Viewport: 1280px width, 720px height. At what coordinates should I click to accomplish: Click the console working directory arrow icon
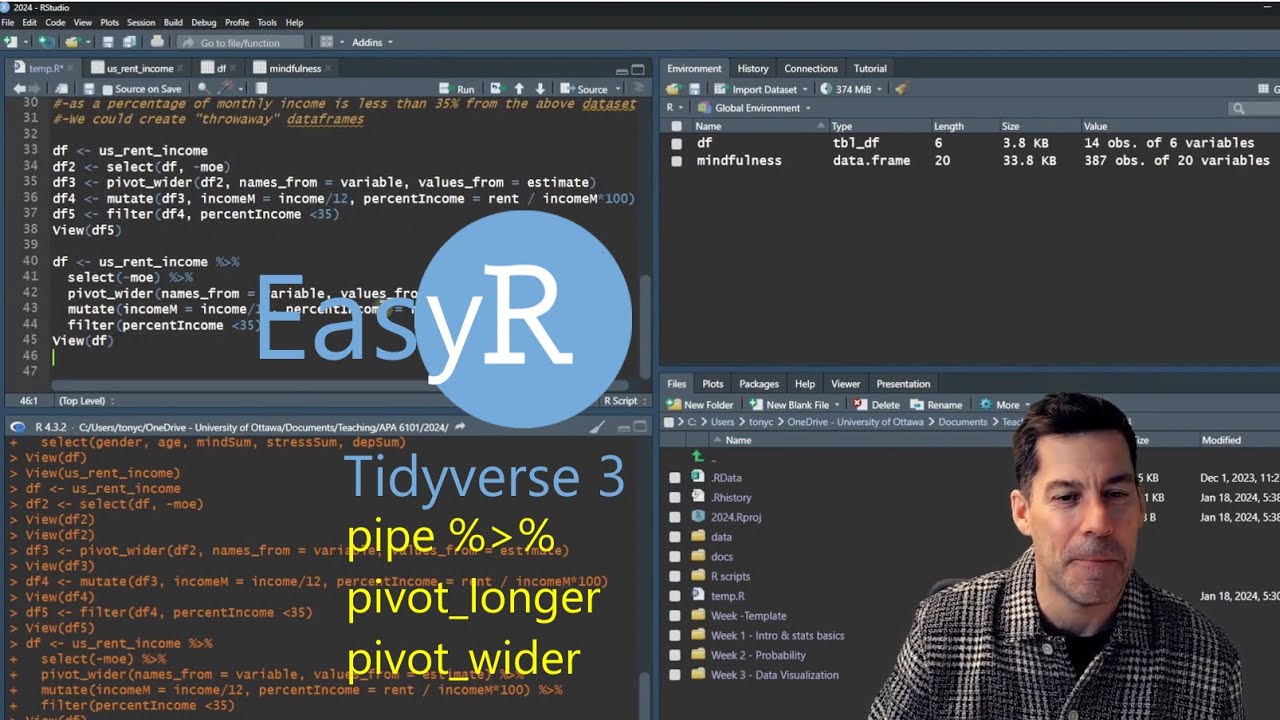(x=460, y=427)
